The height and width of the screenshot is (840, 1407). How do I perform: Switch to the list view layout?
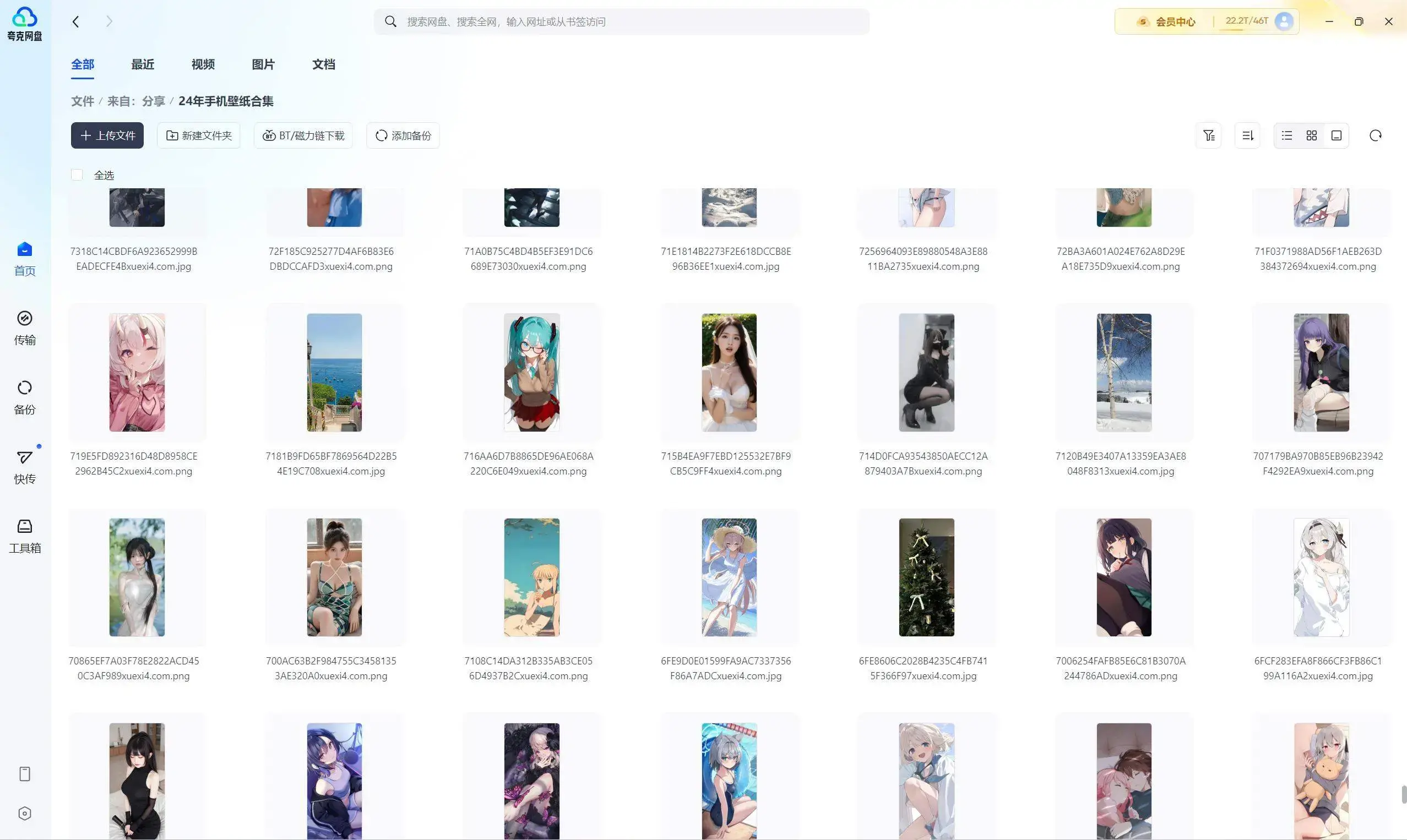1287,135
